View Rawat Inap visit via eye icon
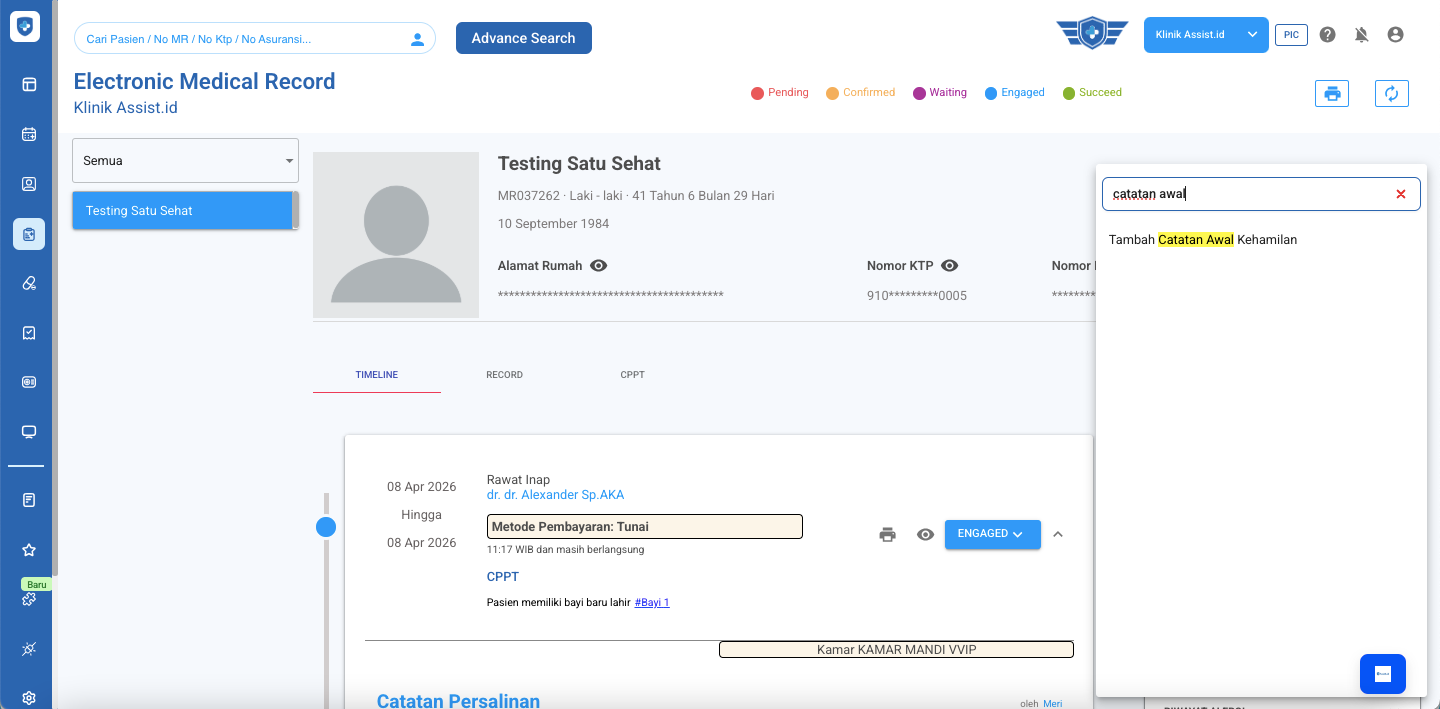Screen dimensions: 1440x709 [925, 535]
